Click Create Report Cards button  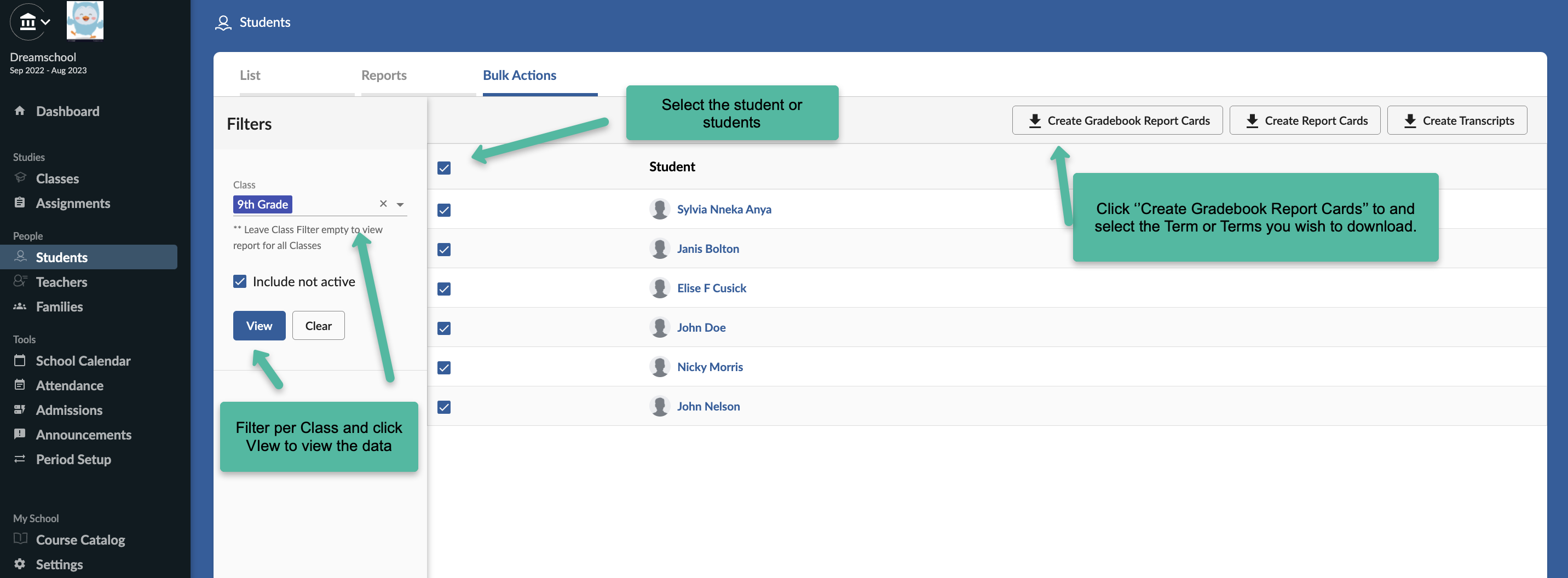point(1305,120)
